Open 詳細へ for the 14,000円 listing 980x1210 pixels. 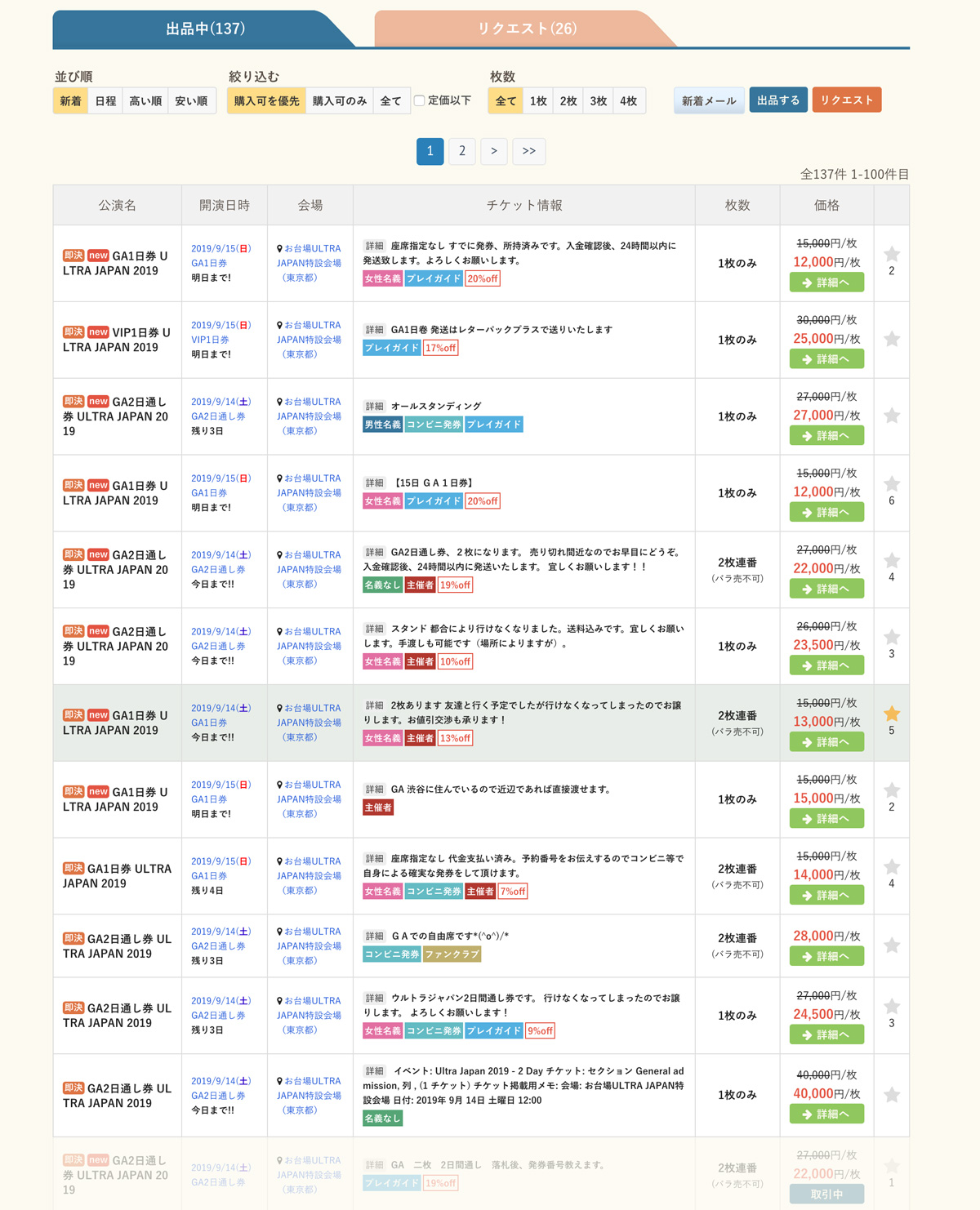826,896
